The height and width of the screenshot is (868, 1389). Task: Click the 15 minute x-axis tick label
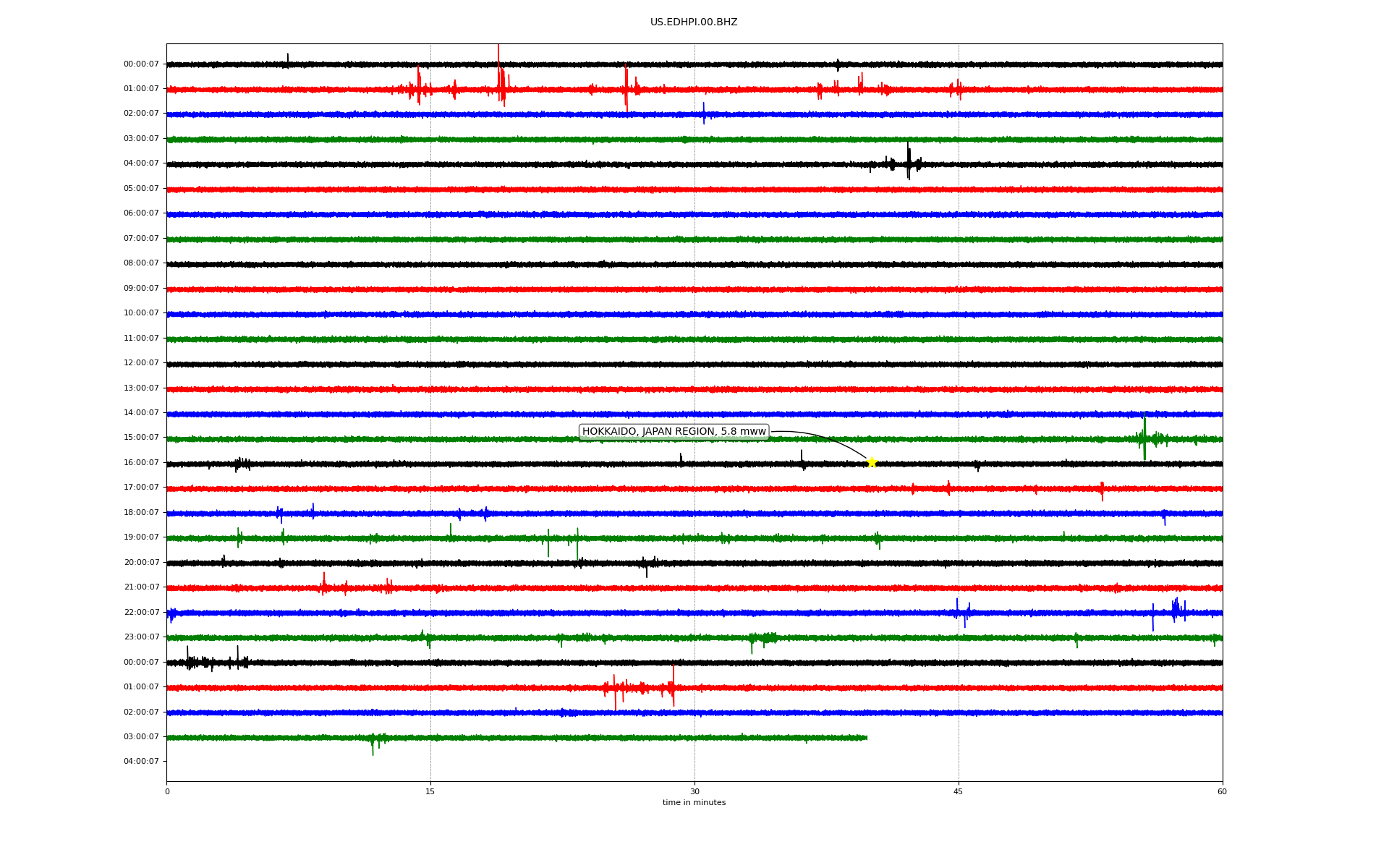coord(430,791)
